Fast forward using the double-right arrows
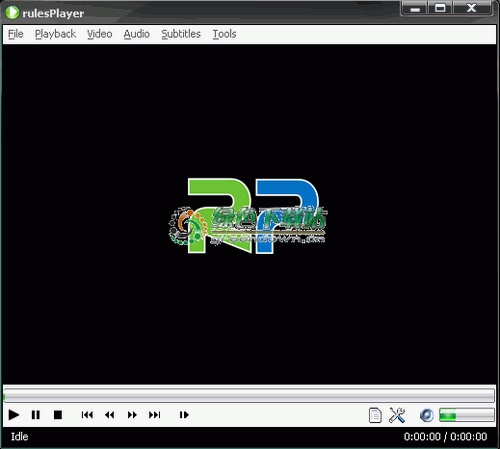The image size is (500, 449). coord(132,415)
